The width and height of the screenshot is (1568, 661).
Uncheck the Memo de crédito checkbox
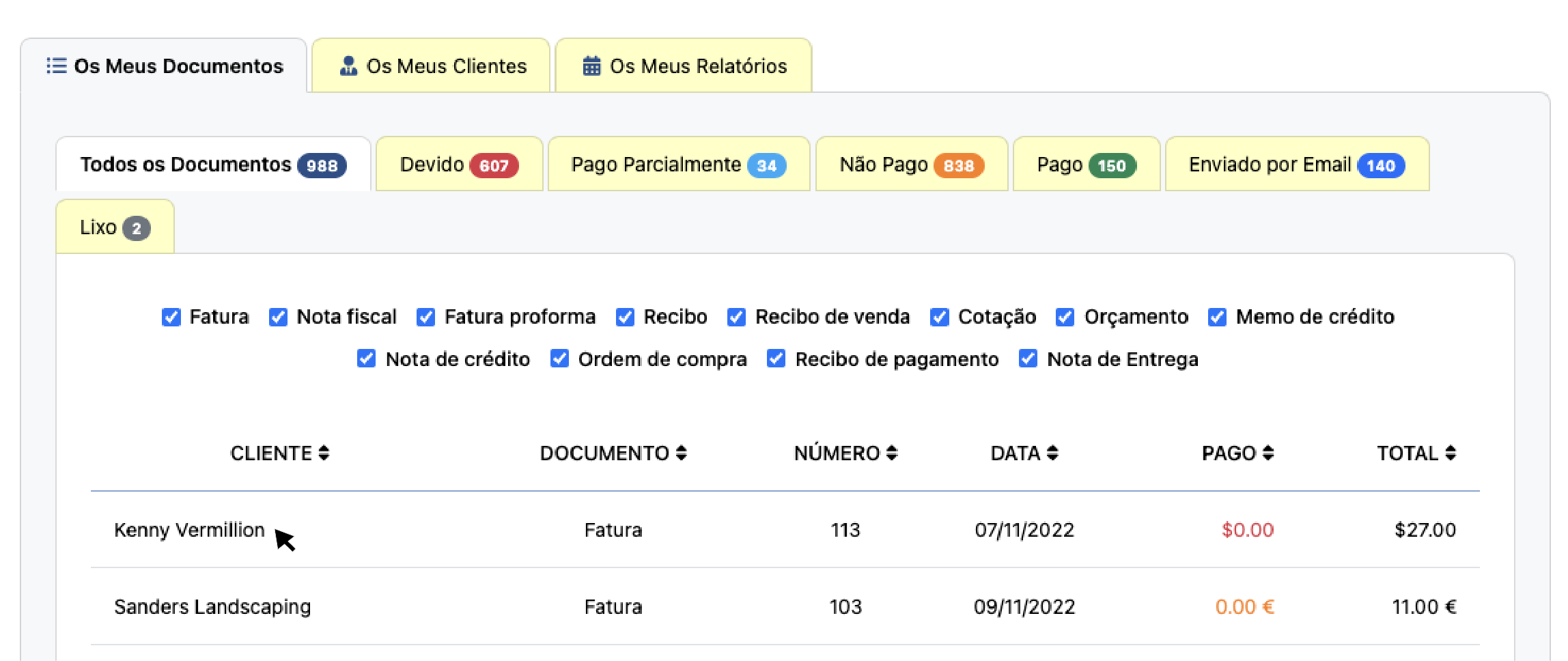pyautogui.click(x=1217, y=317)
